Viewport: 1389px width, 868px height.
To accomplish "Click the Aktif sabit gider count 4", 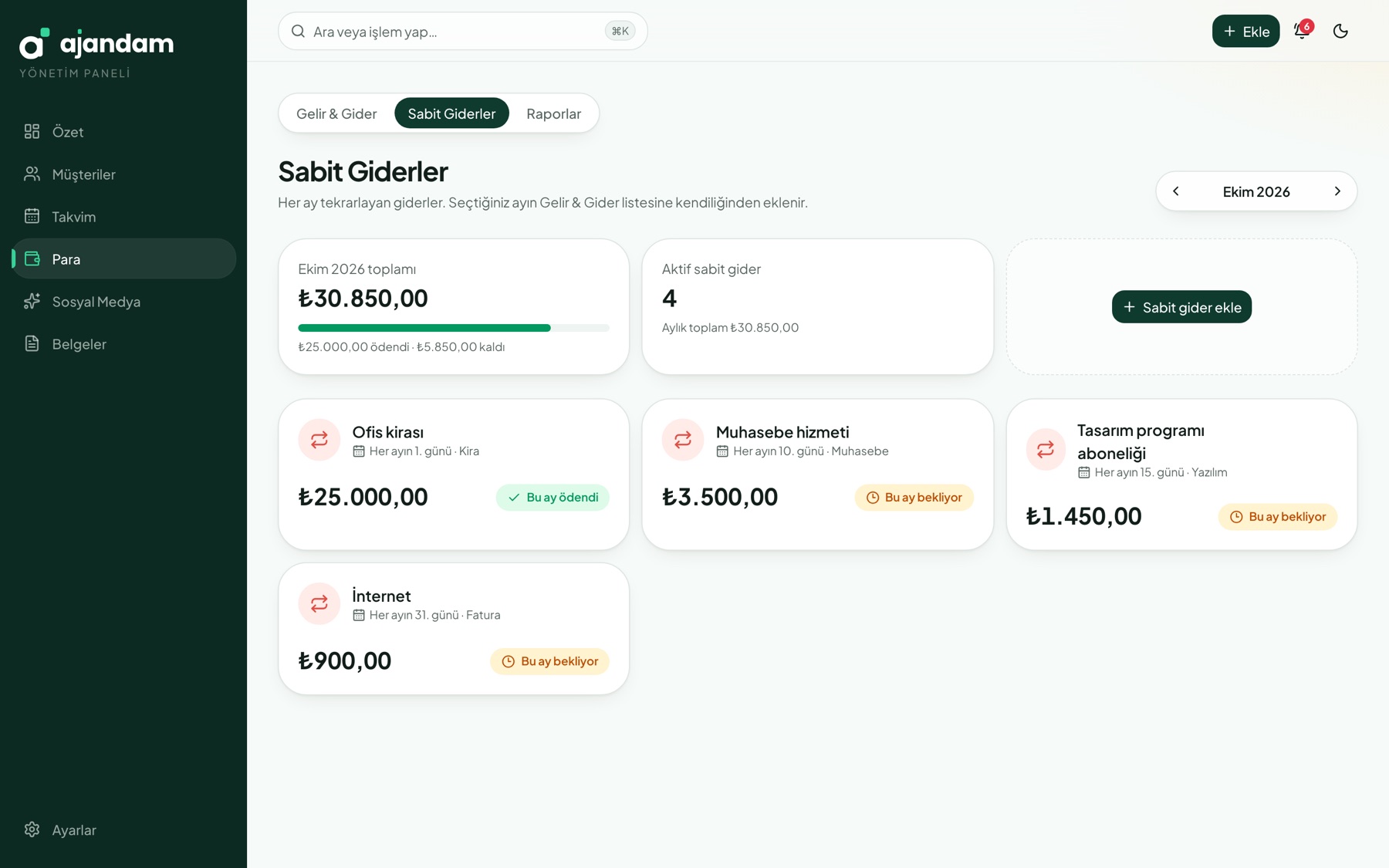I will tap(669, 299).
